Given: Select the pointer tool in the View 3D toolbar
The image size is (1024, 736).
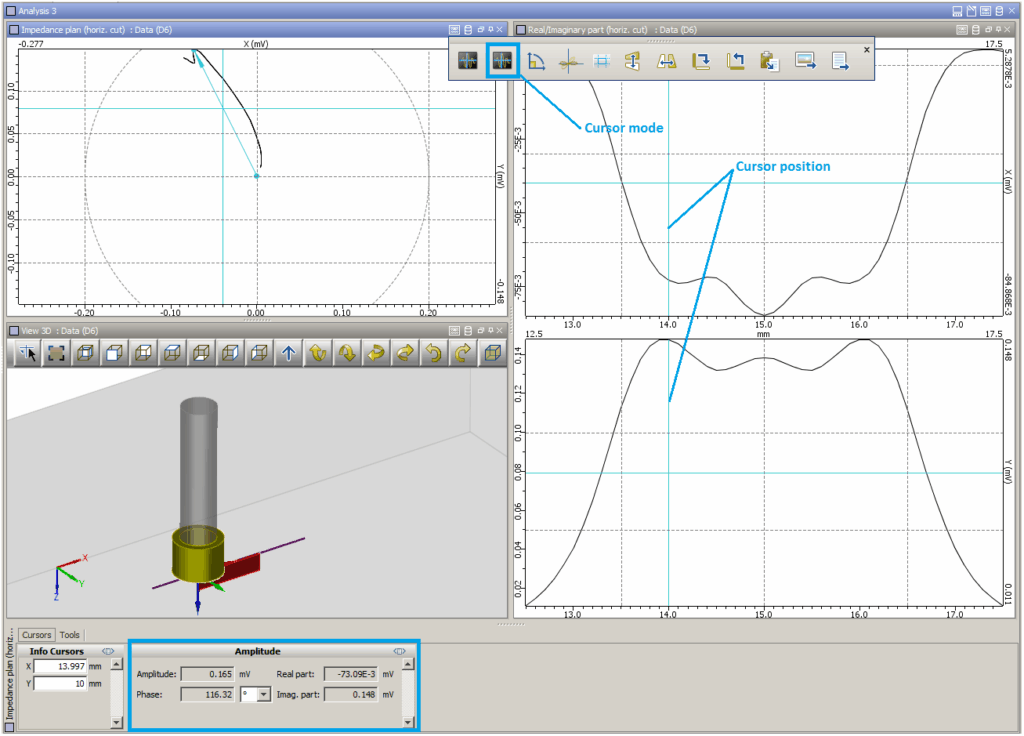Looking at the screenshot, I should point(27,353).
